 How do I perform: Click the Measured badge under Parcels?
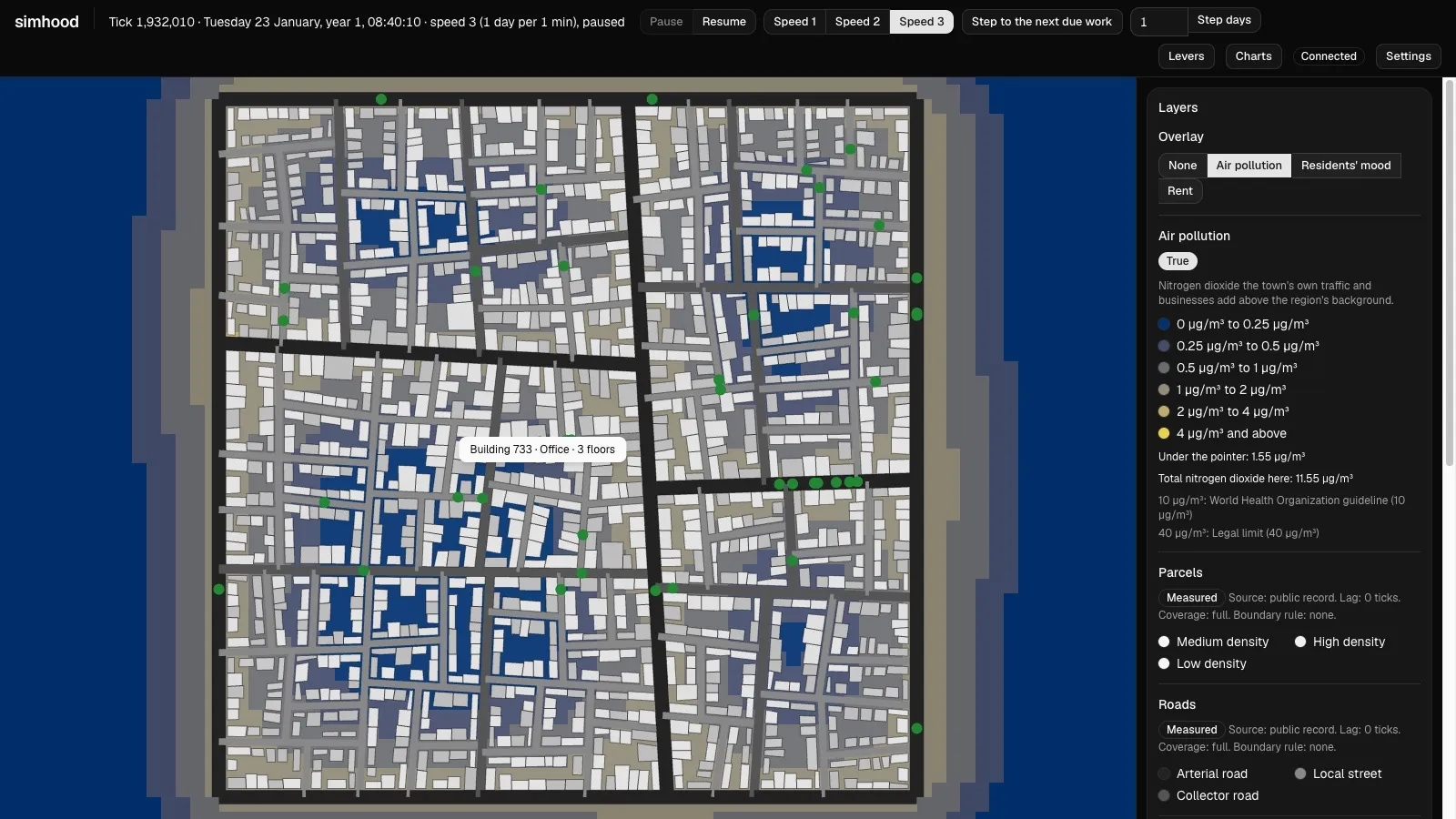coord(1191,598)
